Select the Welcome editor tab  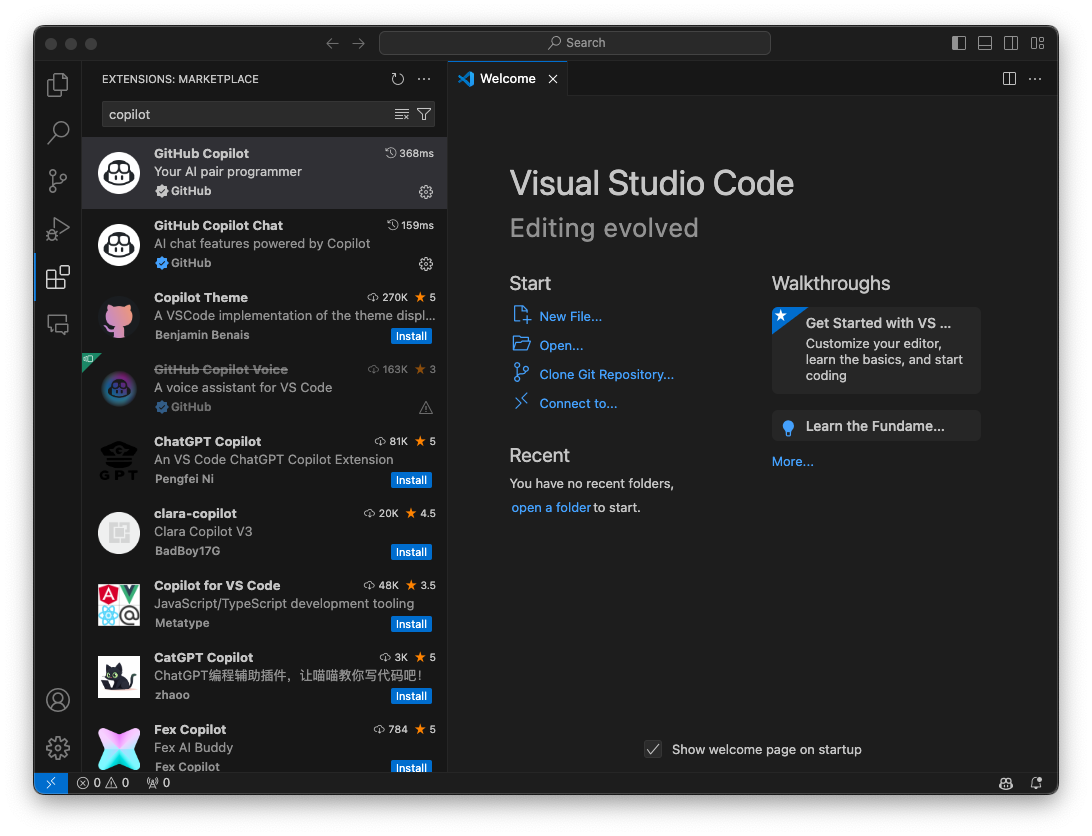coord(507,79)
